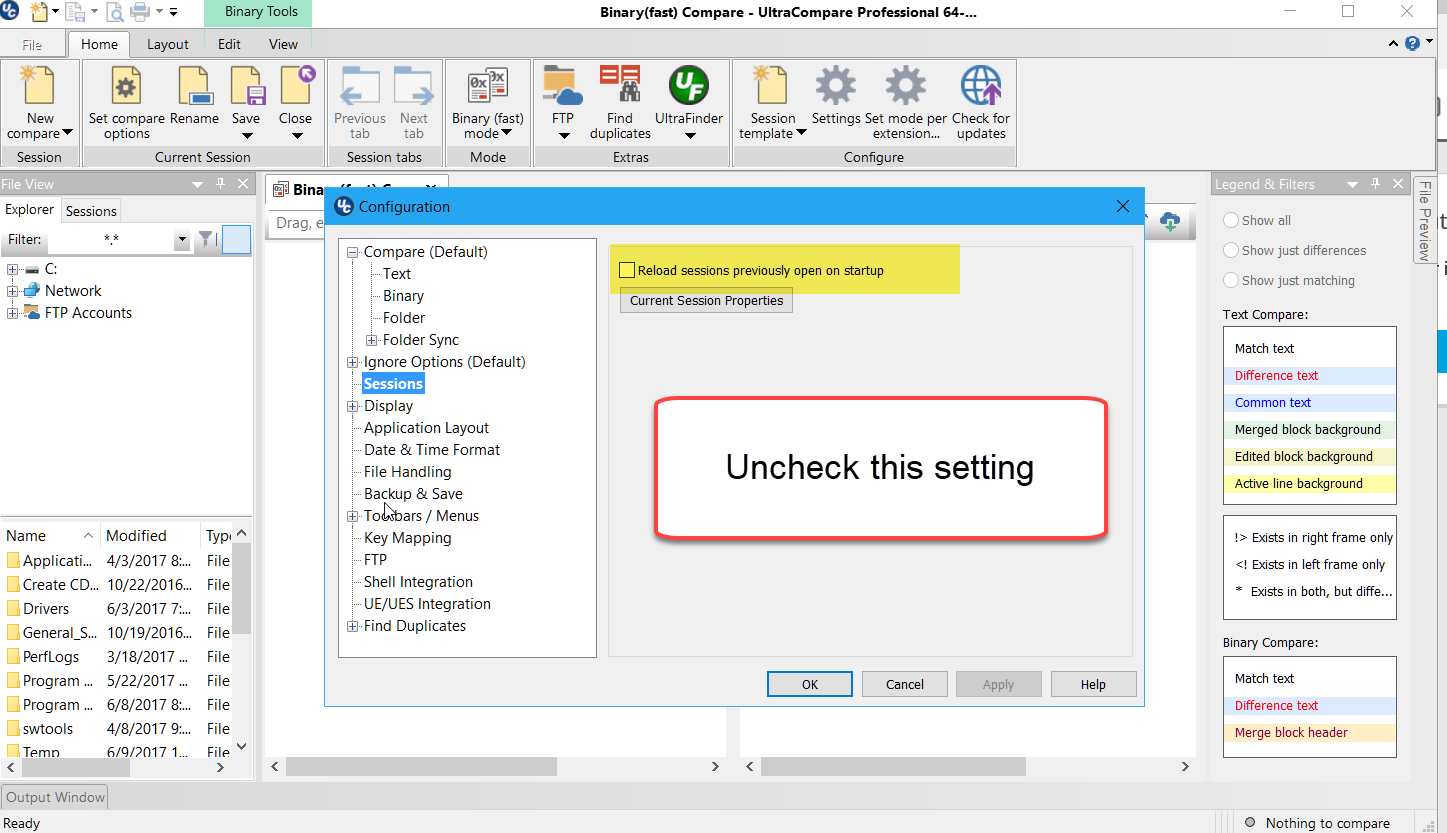1447x833 pixels.
Task: Open the Output Window tab button
Action: [55, 797]
